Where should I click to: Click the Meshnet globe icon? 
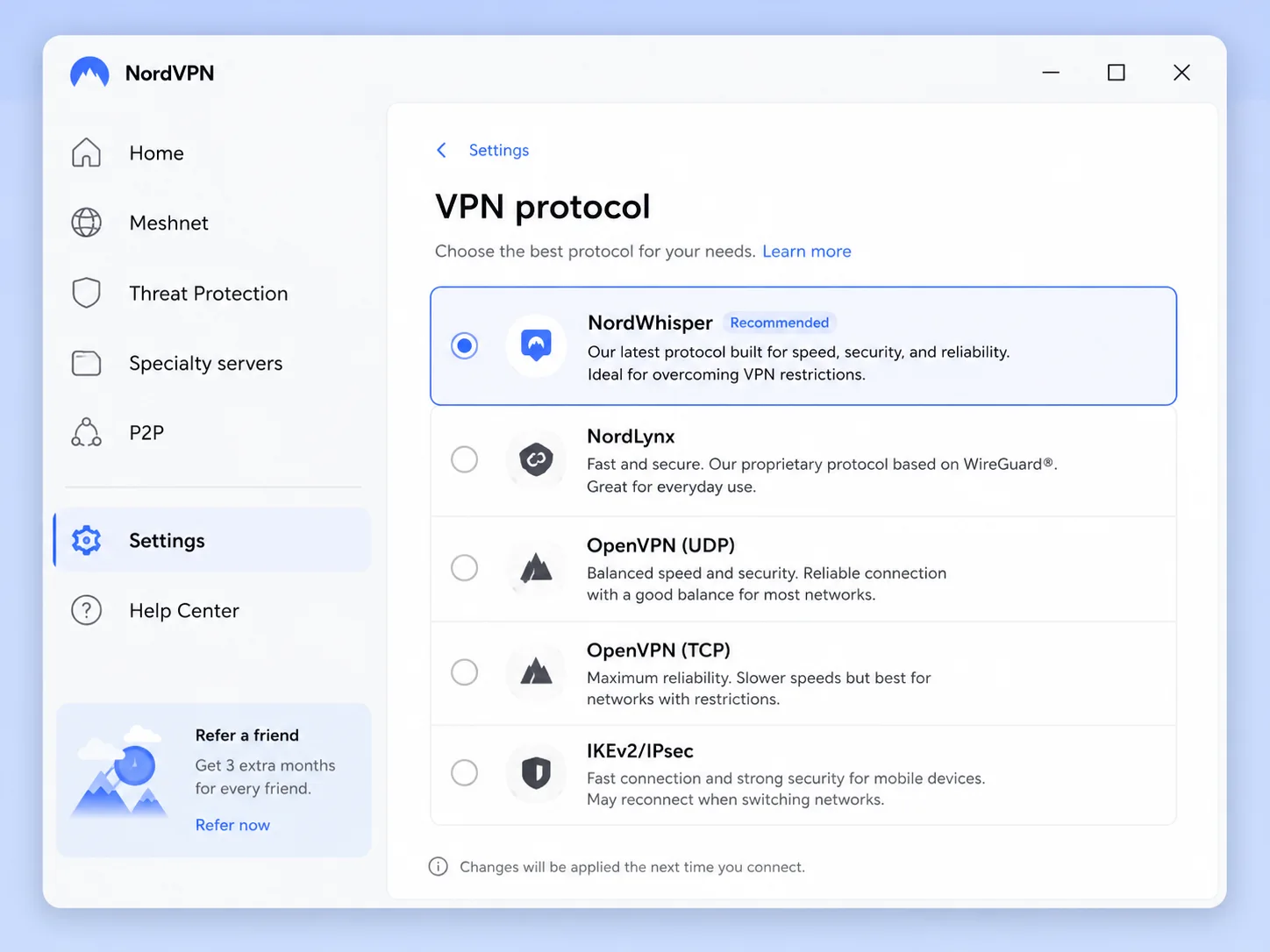[86, 223]
